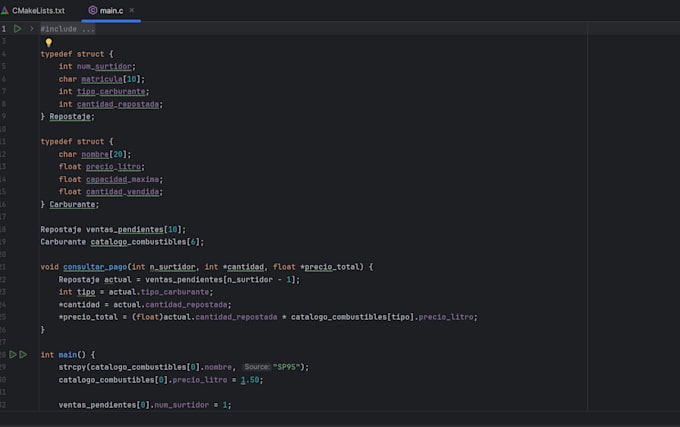This screenshot has height=427, width=680.
Task: Click the run gutter icon on line 1
Action: (x=17, y=29)
